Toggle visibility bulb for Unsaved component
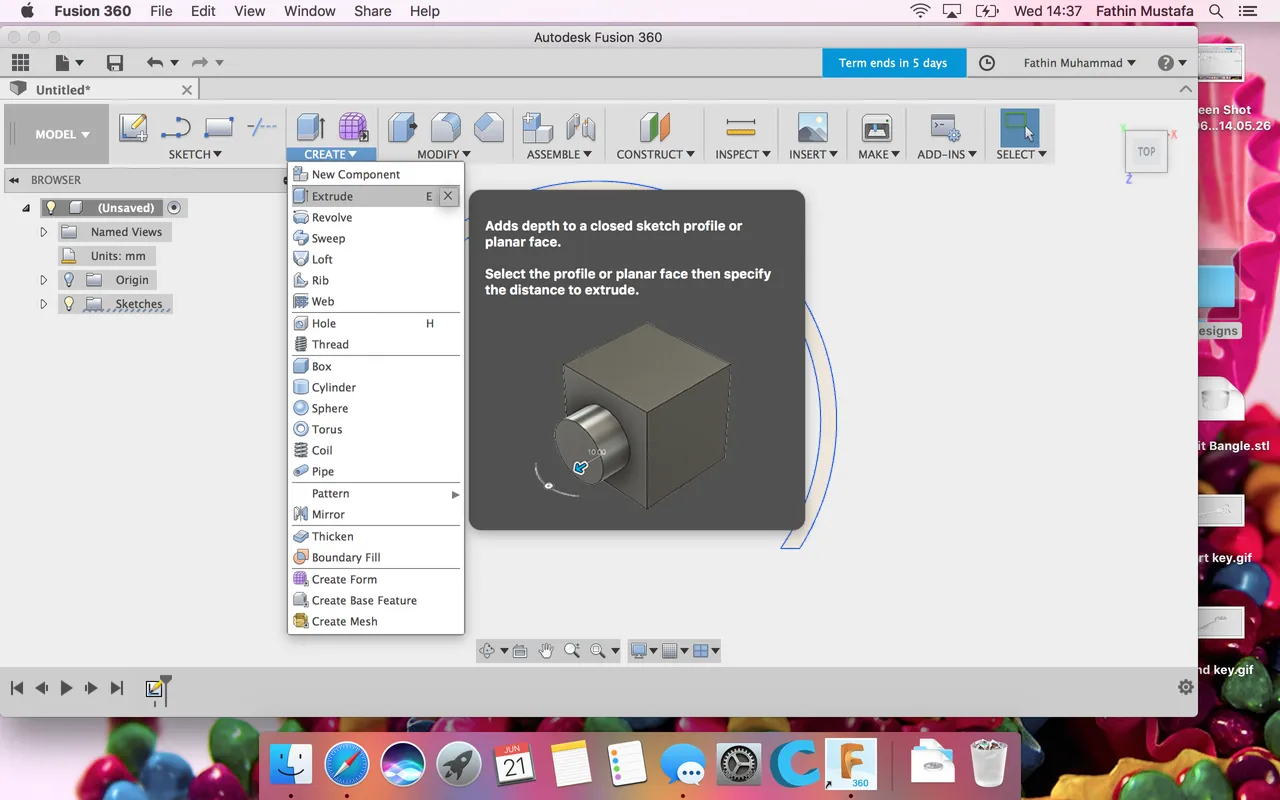Image resolution: width=1280 pixels, height=800 pixels. tap(51, 208)
